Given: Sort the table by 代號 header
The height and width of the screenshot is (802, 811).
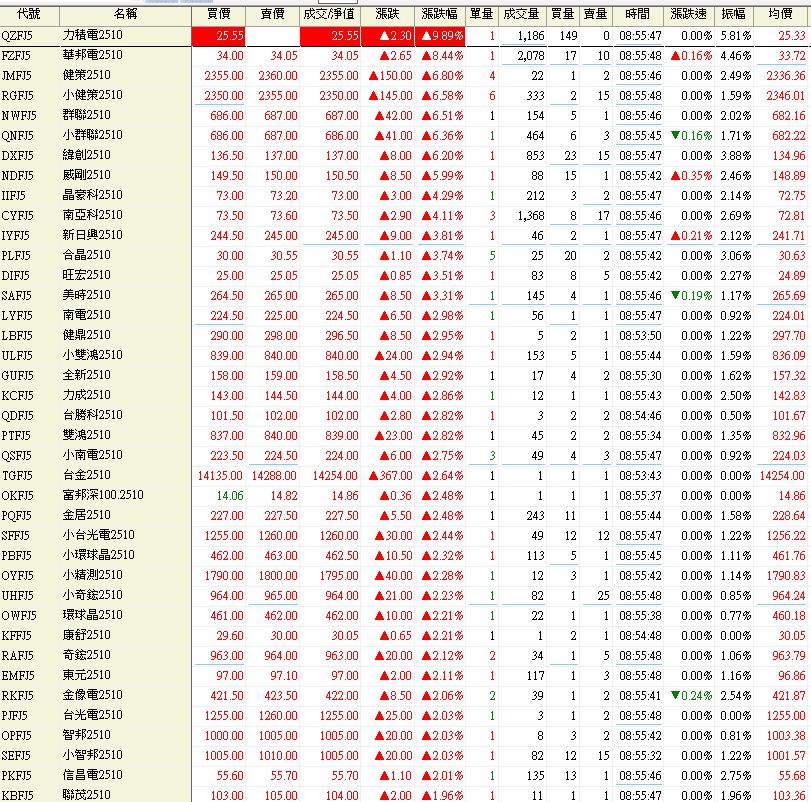Looking at the screenshot, I should pyautogui.click(x=29, y=14).
